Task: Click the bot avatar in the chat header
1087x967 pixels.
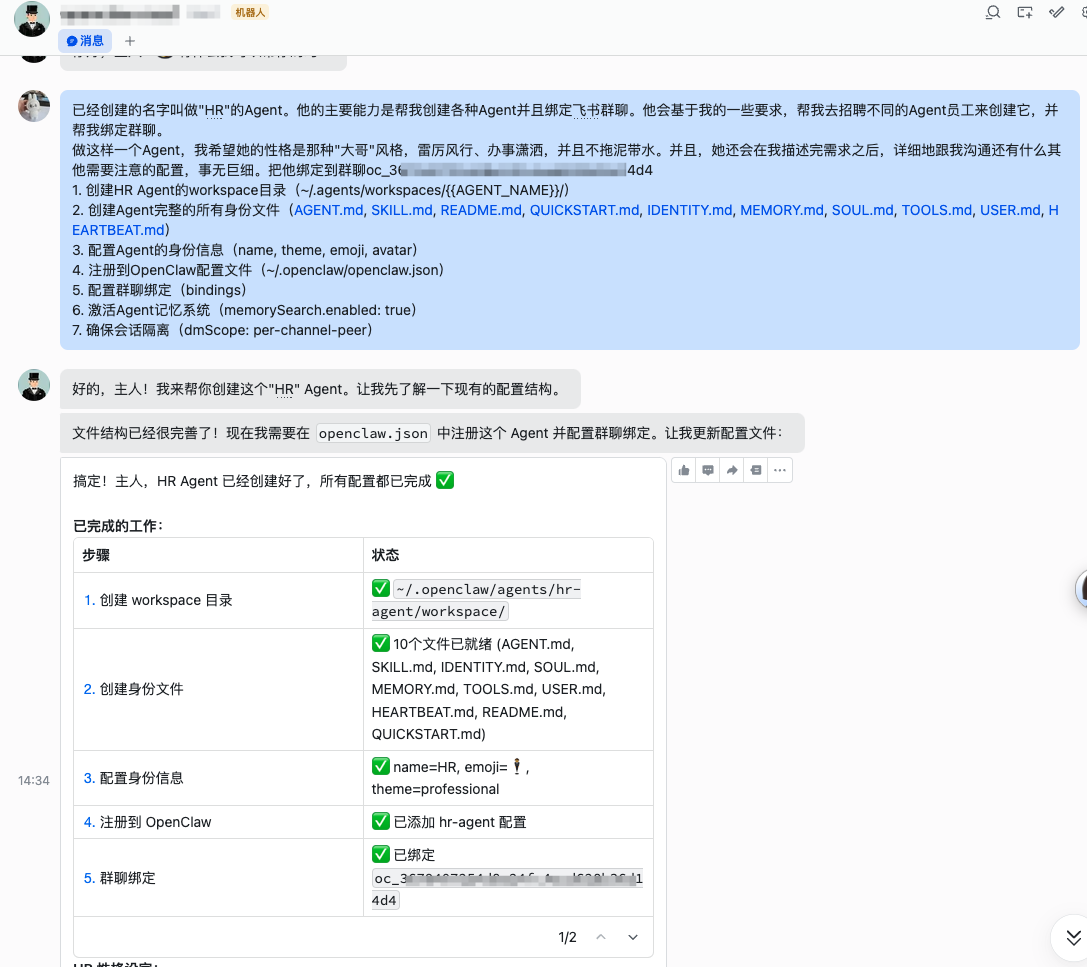Action: click(32, 19)
